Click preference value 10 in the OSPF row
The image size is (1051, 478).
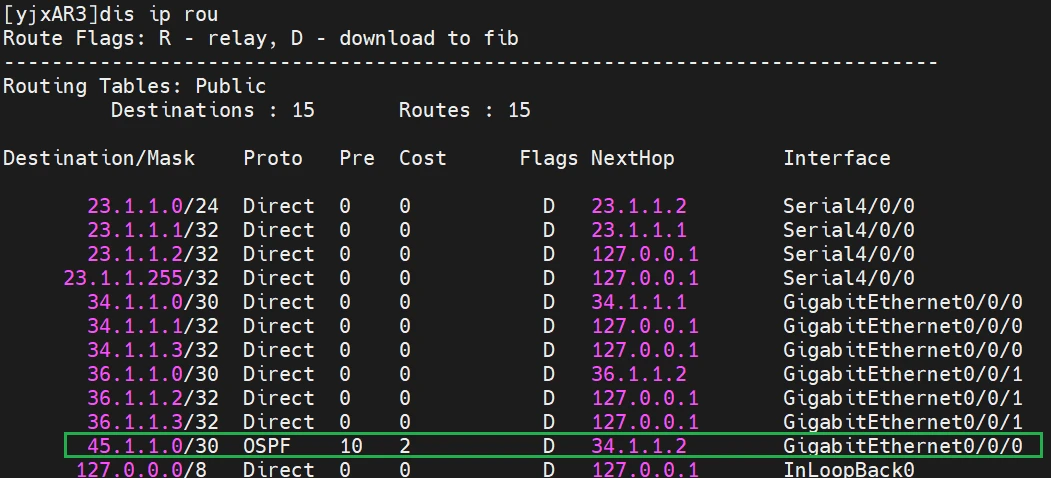[351, 445]
